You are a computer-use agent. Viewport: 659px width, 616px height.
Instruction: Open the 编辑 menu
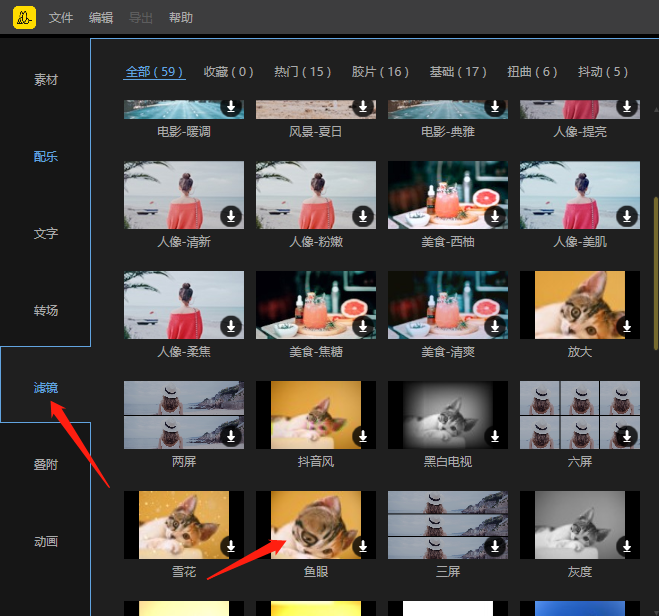tap(101, 18)
